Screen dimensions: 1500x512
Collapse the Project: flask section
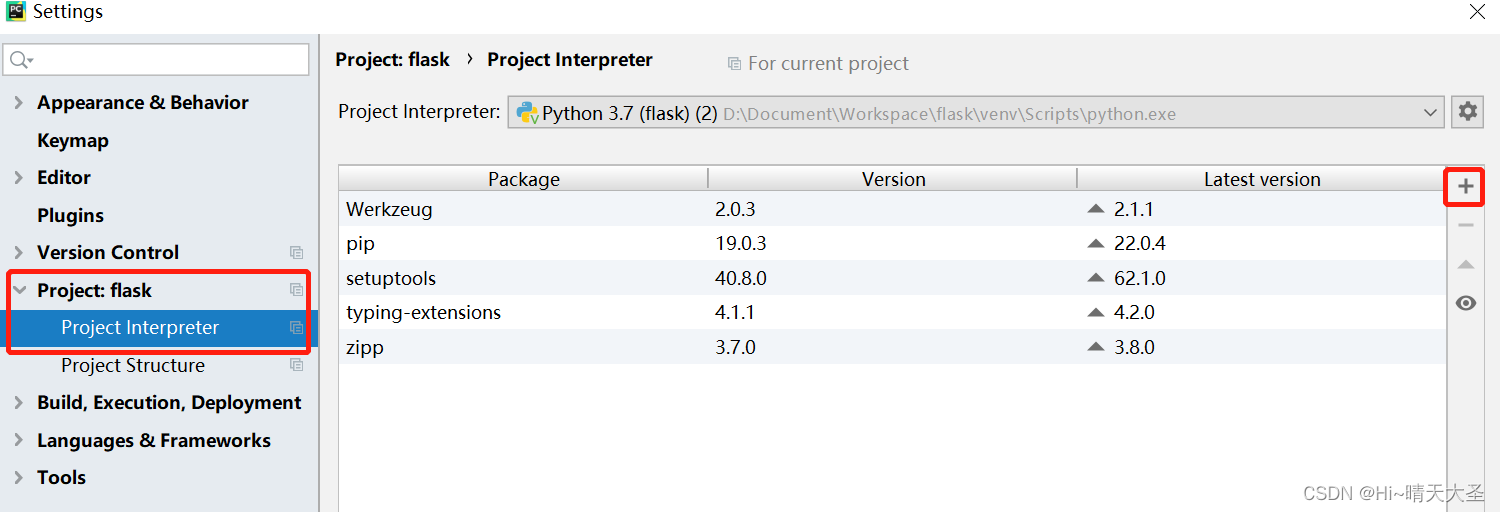tap(19, 290)
